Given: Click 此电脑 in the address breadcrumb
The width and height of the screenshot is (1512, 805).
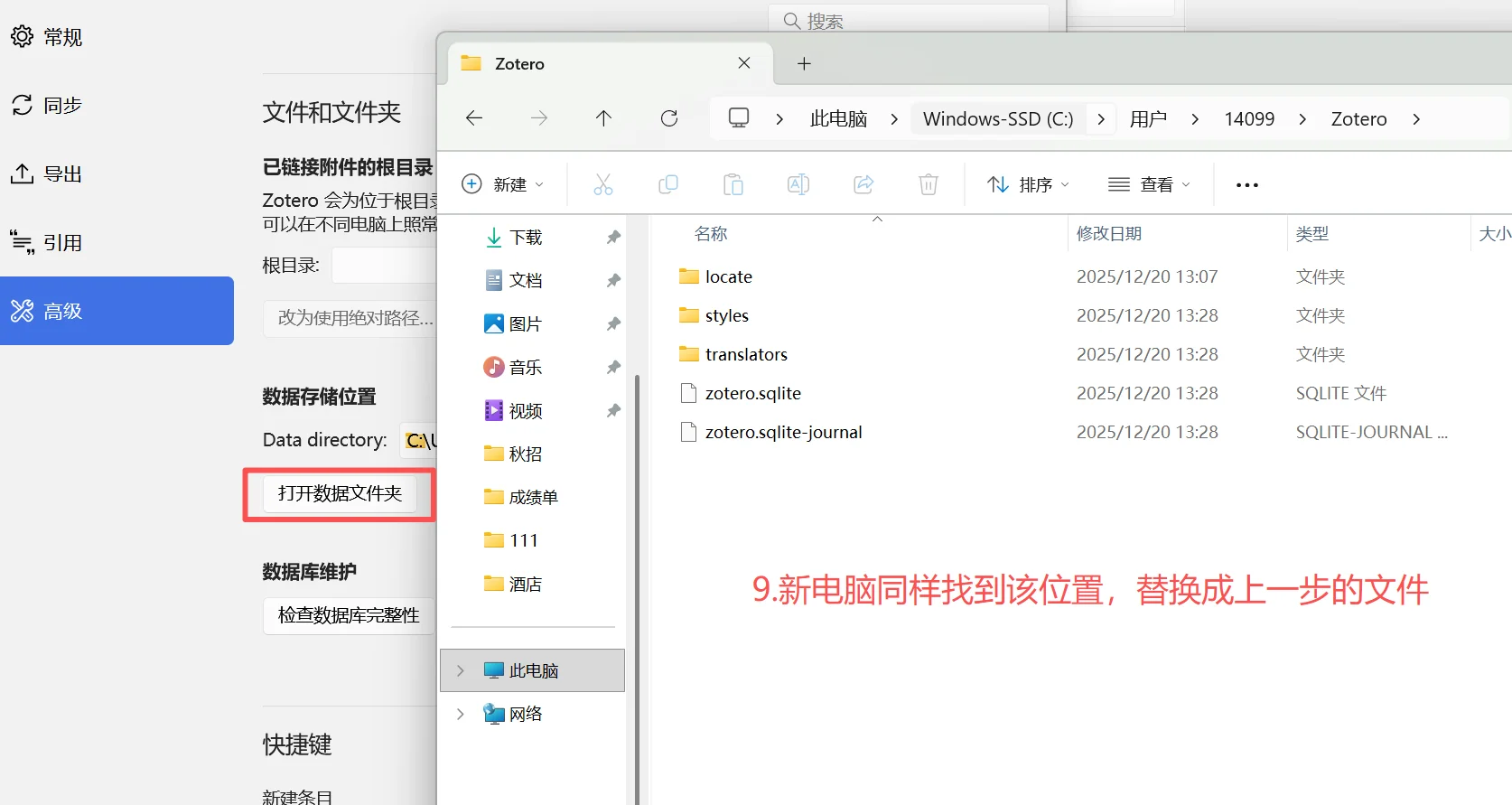Looking at the screenshot, I should pos(838,119).
